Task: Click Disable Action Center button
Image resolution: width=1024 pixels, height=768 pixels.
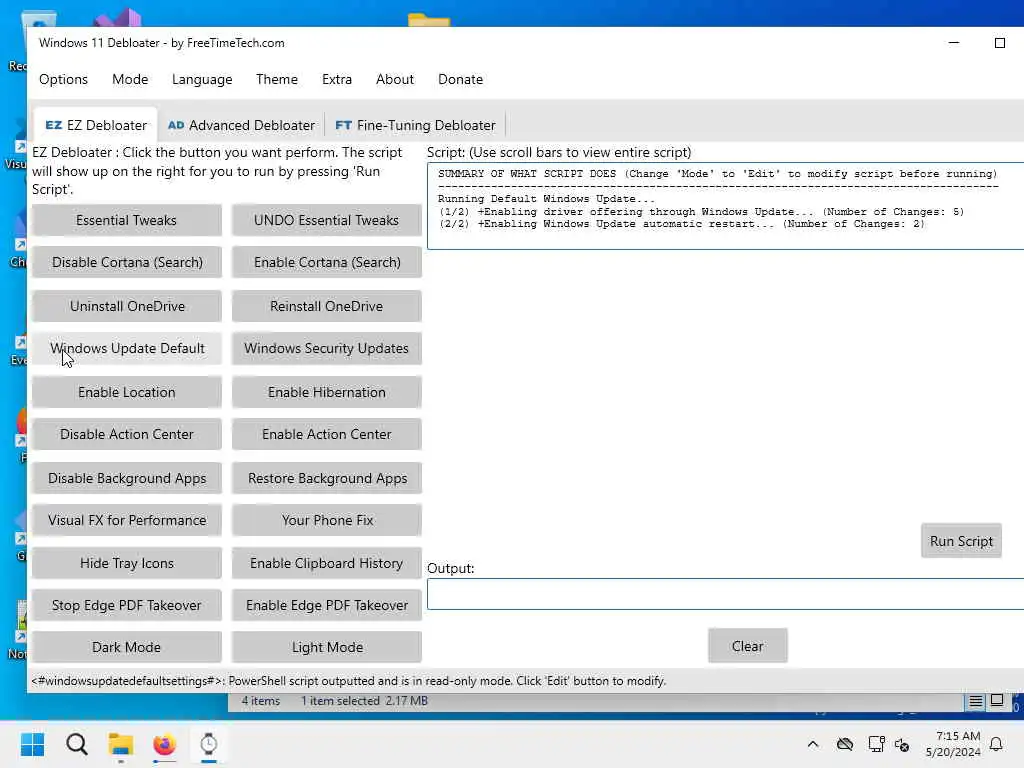Action: [127, 434]
